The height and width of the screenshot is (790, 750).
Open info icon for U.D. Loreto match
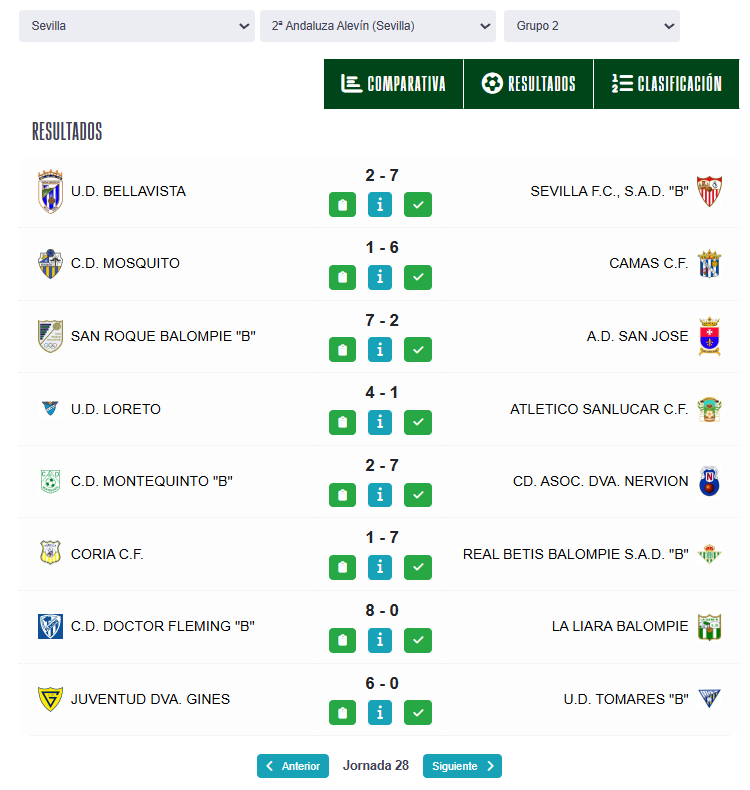point(380,422)
